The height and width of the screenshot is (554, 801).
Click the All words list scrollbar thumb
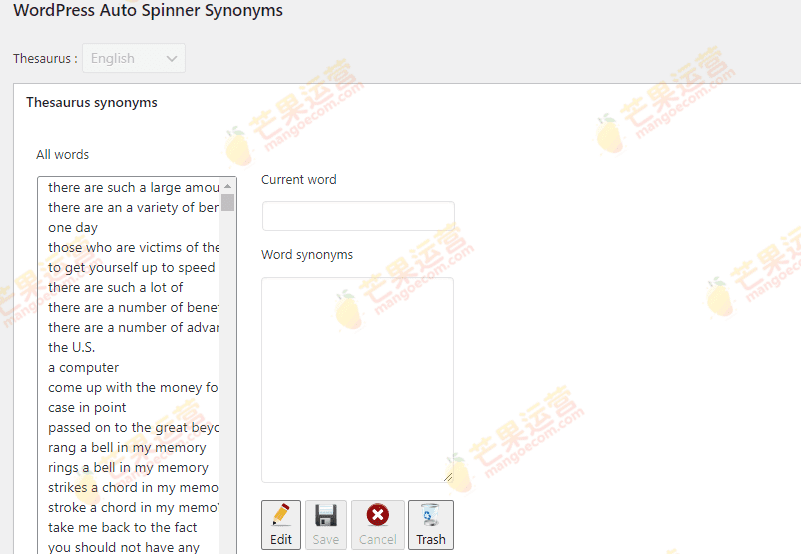coord(228,202)
